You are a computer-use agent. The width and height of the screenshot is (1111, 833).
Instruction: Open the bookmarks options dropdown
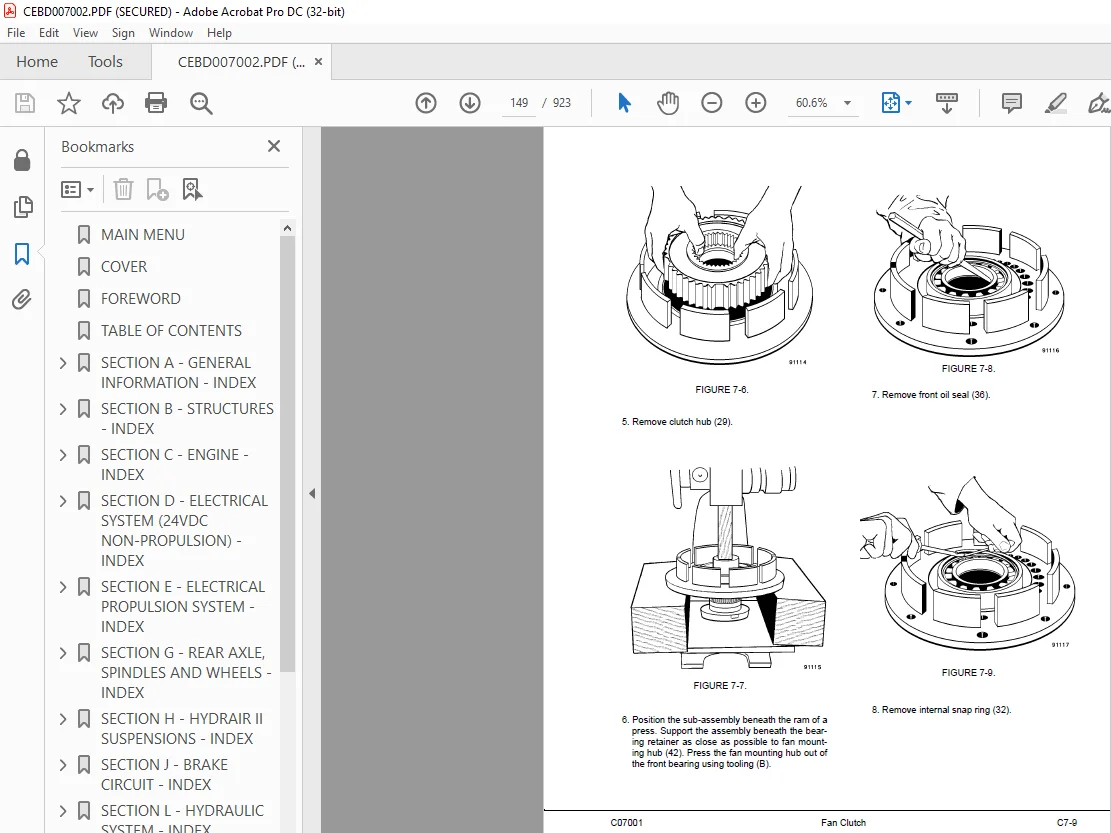(x=77, y=189)
